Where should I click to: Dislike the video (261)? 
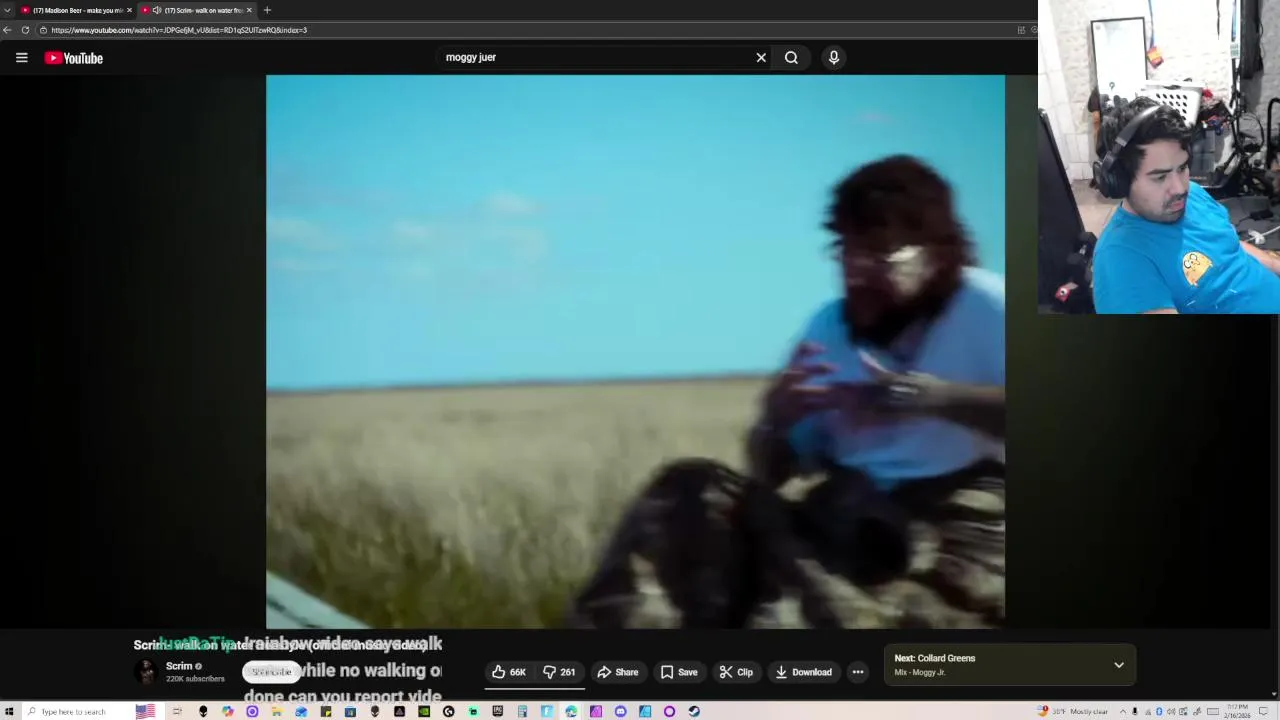tap(560, 672)
